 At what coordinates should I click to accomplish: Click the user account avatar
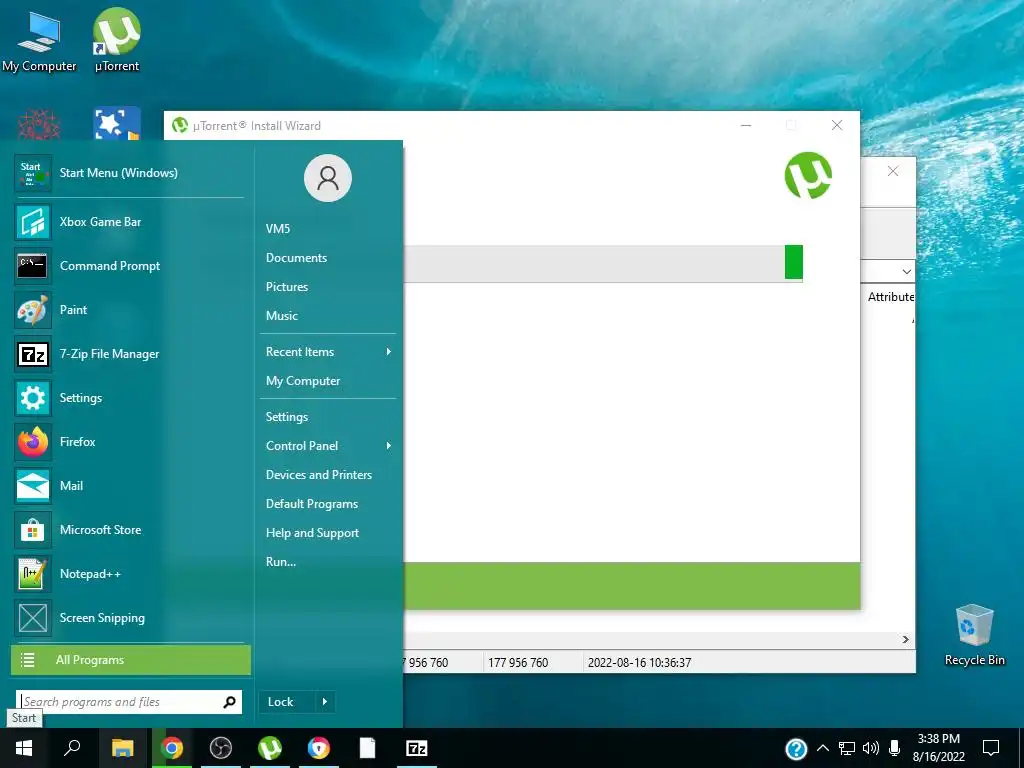328,178
